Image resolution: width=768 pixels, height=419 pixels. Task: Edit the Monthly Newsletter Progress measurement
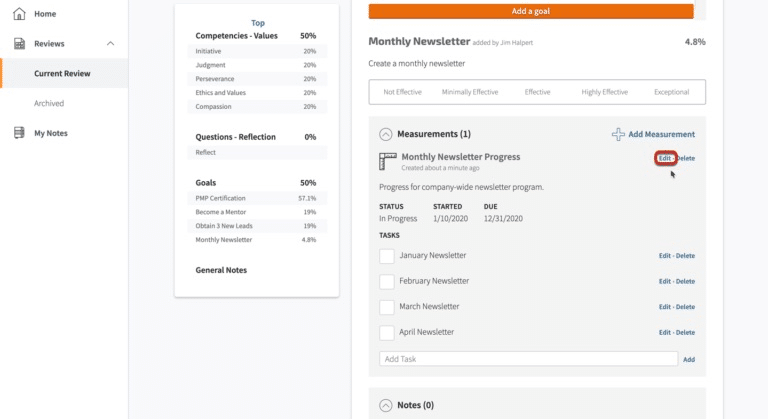pyautogui.click(x=665, y=158)
